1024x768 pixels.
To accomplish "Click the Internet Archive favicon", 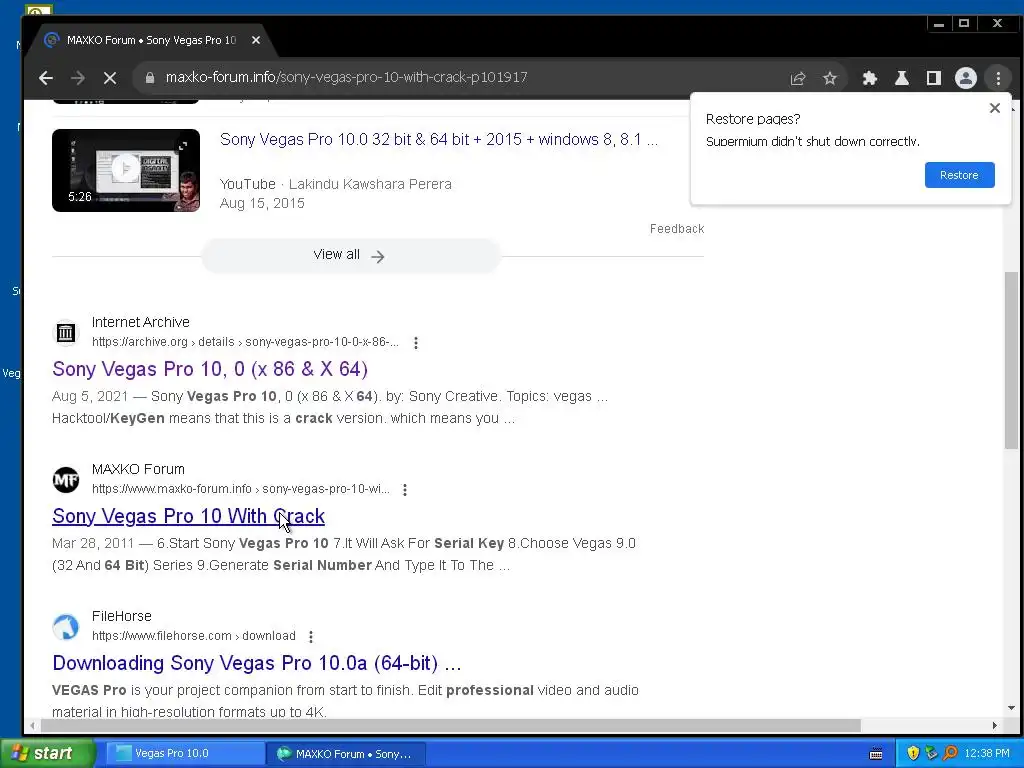I will 65,333.
